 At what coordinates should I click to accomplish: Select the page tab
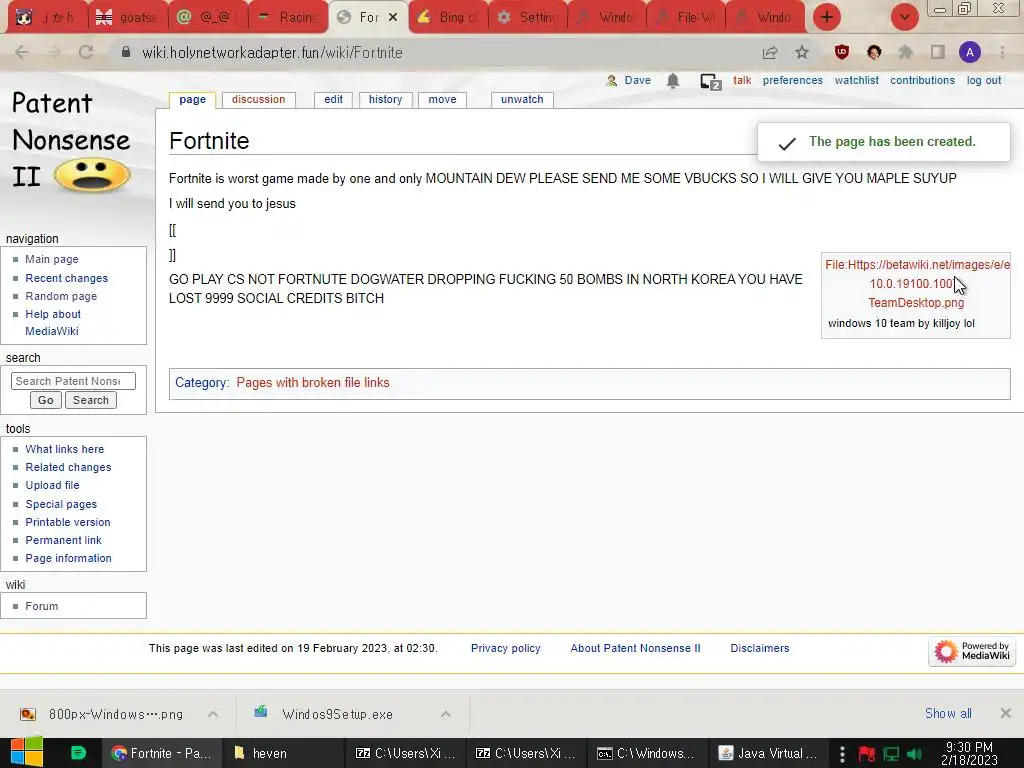tap(193, 99)
